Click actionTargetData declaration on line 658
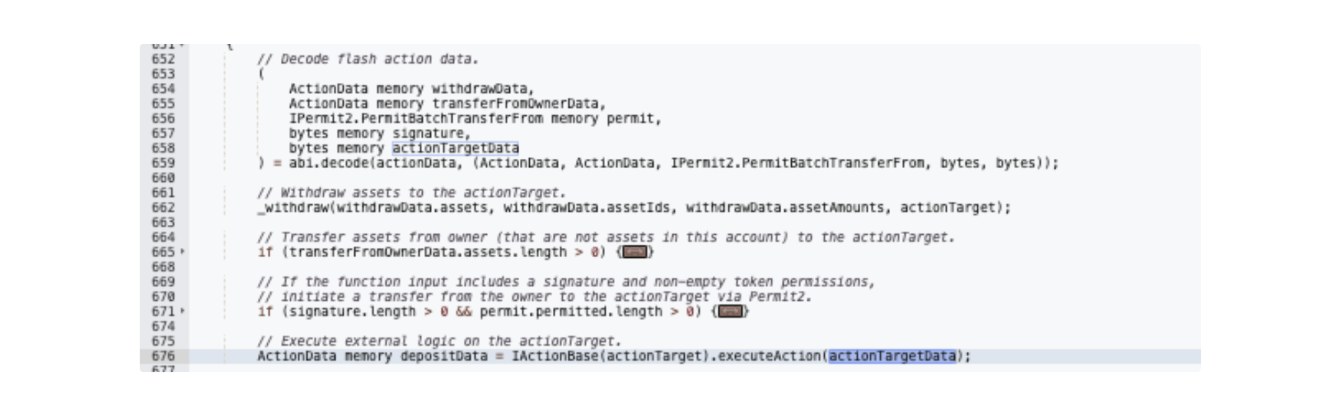Viewport: 1326px width, 412px height. click(455, 148)
